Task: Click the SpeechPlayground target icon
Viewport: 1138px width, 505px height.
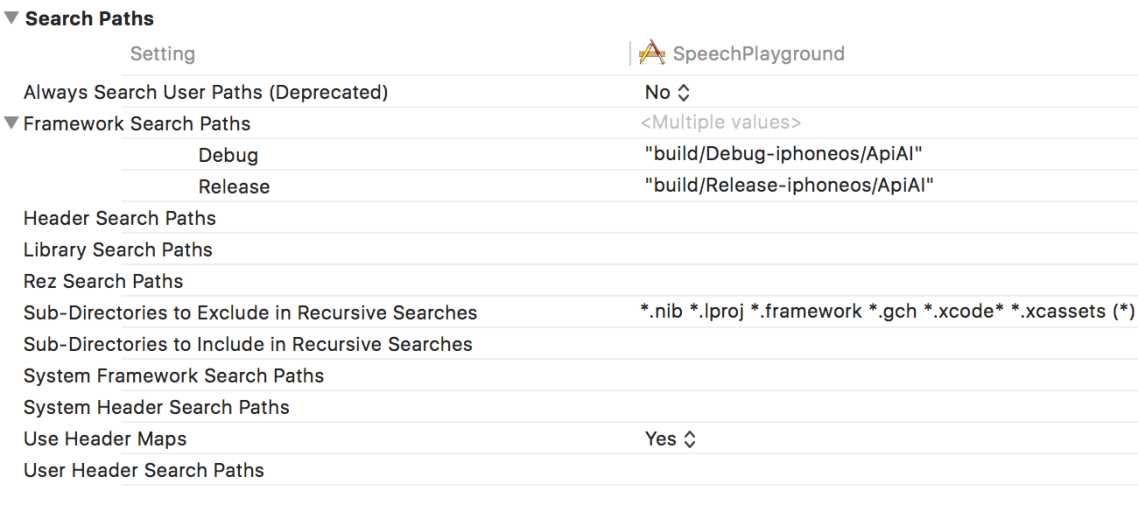Action: (652, 54)
